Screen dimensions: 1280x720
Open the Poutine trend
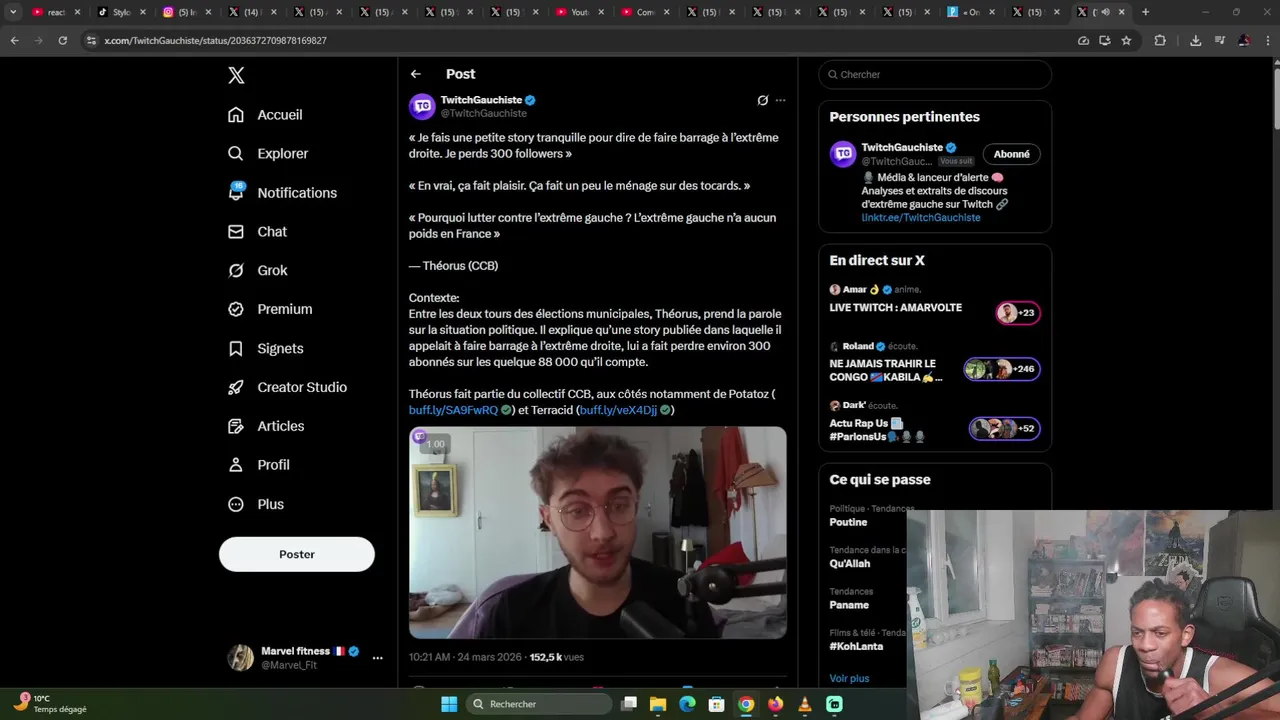pos(848,523)
